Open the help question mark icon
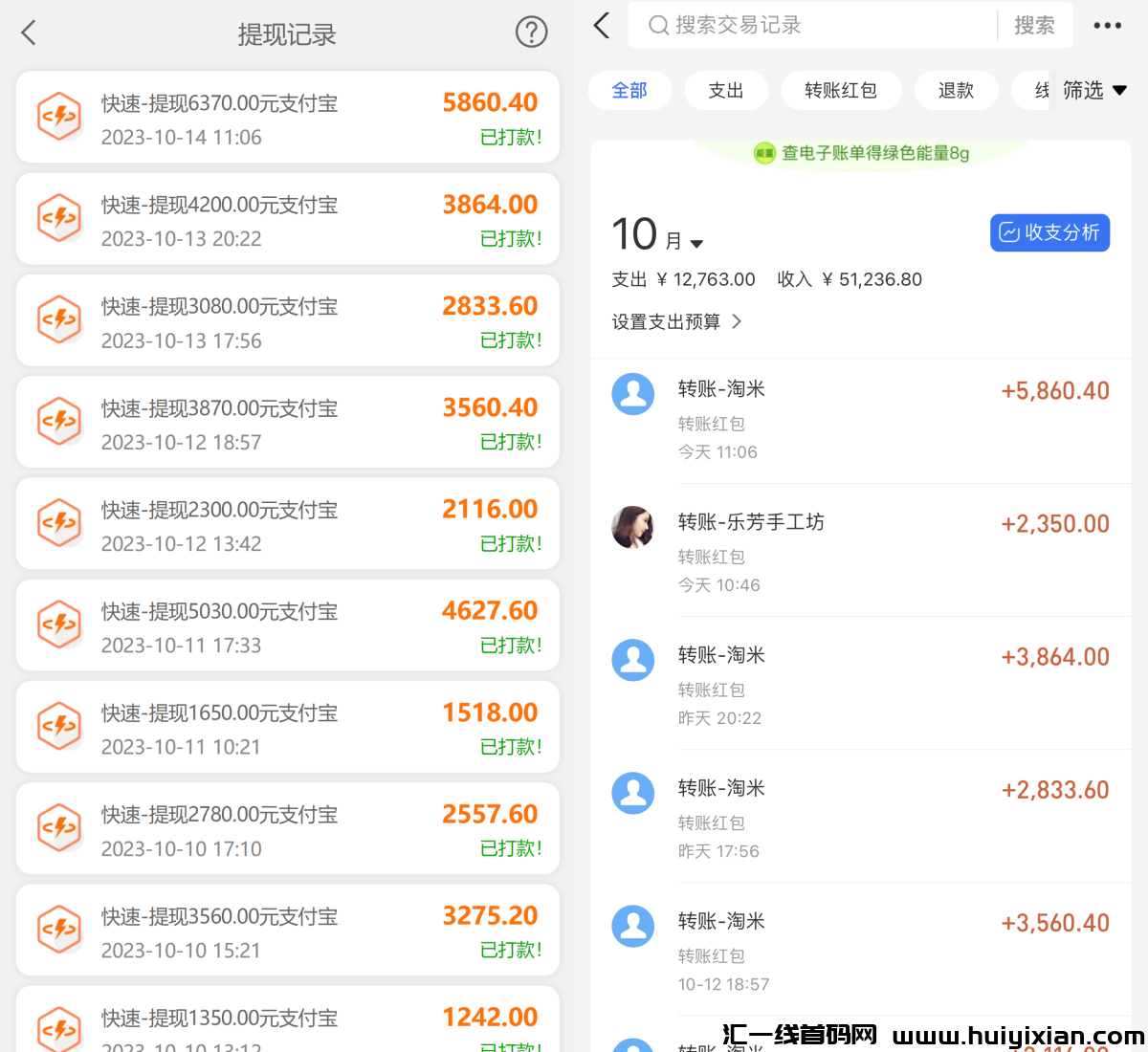This screenshot has width=1148, height=1052. tap(531, 33)
